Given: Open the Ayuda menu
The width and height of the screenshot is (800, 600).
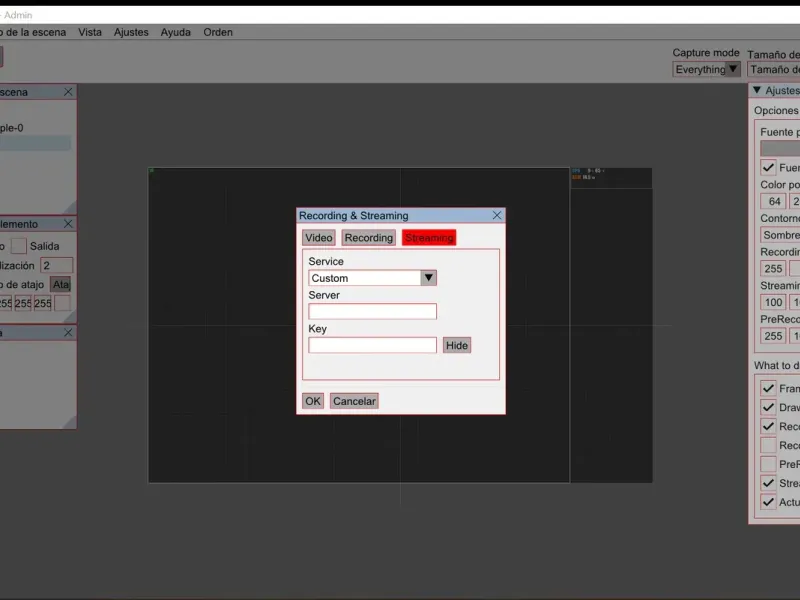Looking at the screenshot, I should click(x=176, y=32).
